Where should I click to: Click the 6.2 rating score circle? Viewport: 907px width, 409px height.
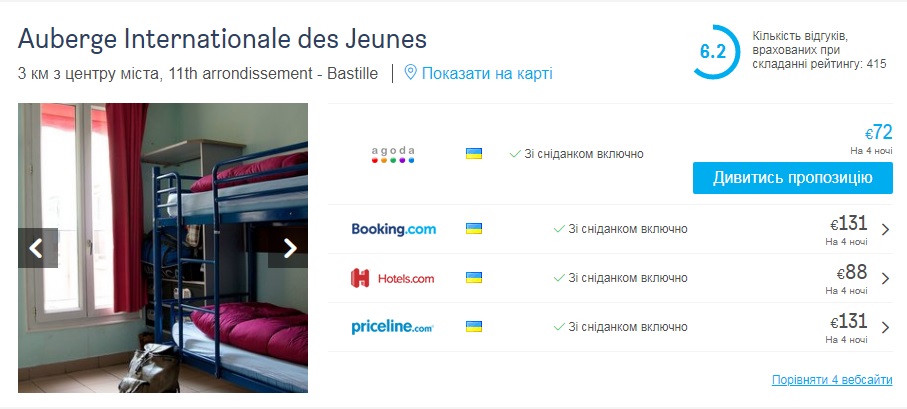point(713,52)
